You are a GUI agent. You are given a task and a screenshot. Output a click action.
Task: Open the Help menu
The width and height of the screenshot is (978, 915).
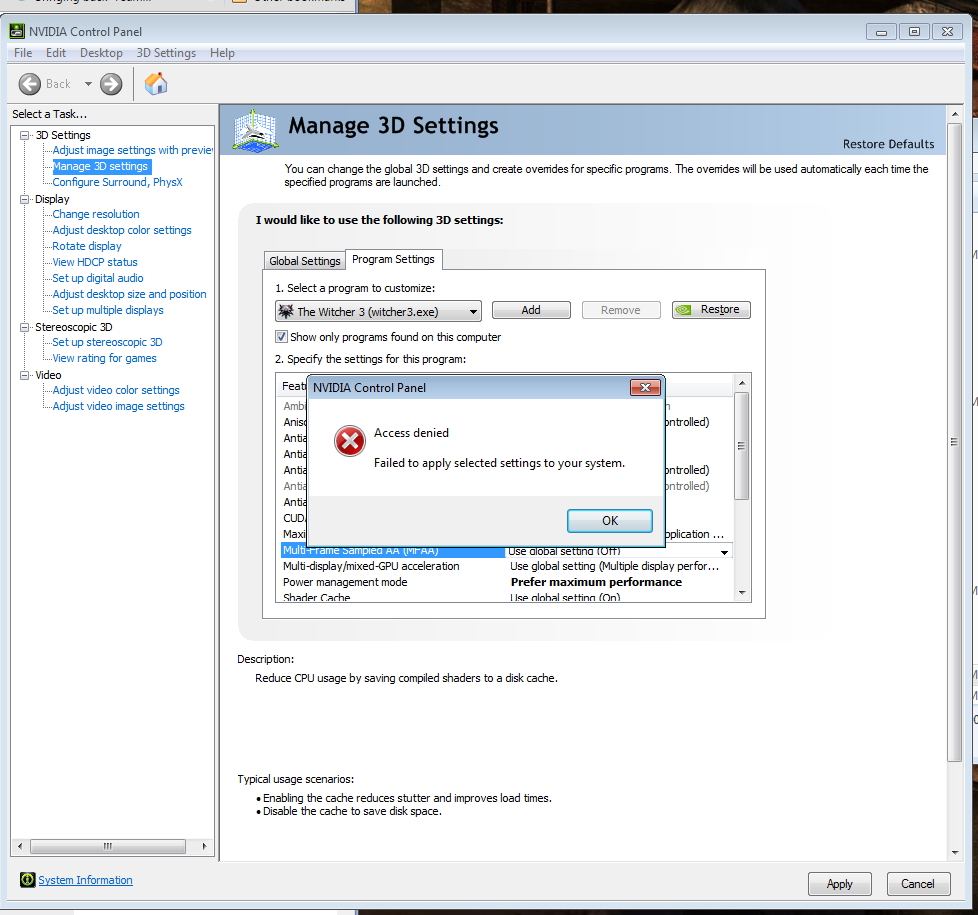pos(222,53)
